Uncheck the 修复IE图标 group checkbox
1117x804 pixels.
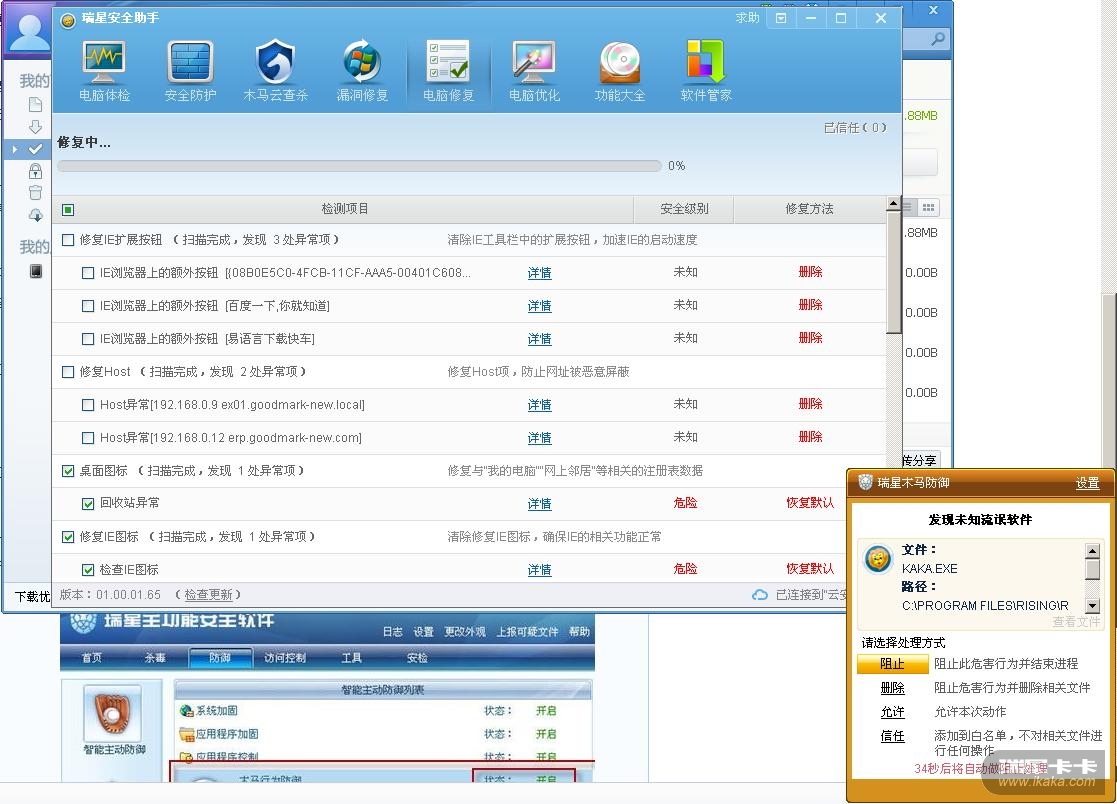[68, 537]
